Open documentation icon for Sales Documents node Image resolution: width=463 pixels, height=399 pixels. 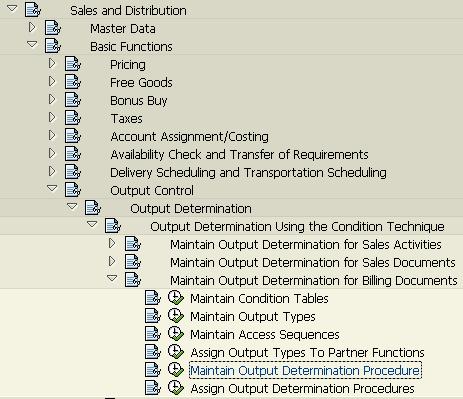[x=133, y=262]
